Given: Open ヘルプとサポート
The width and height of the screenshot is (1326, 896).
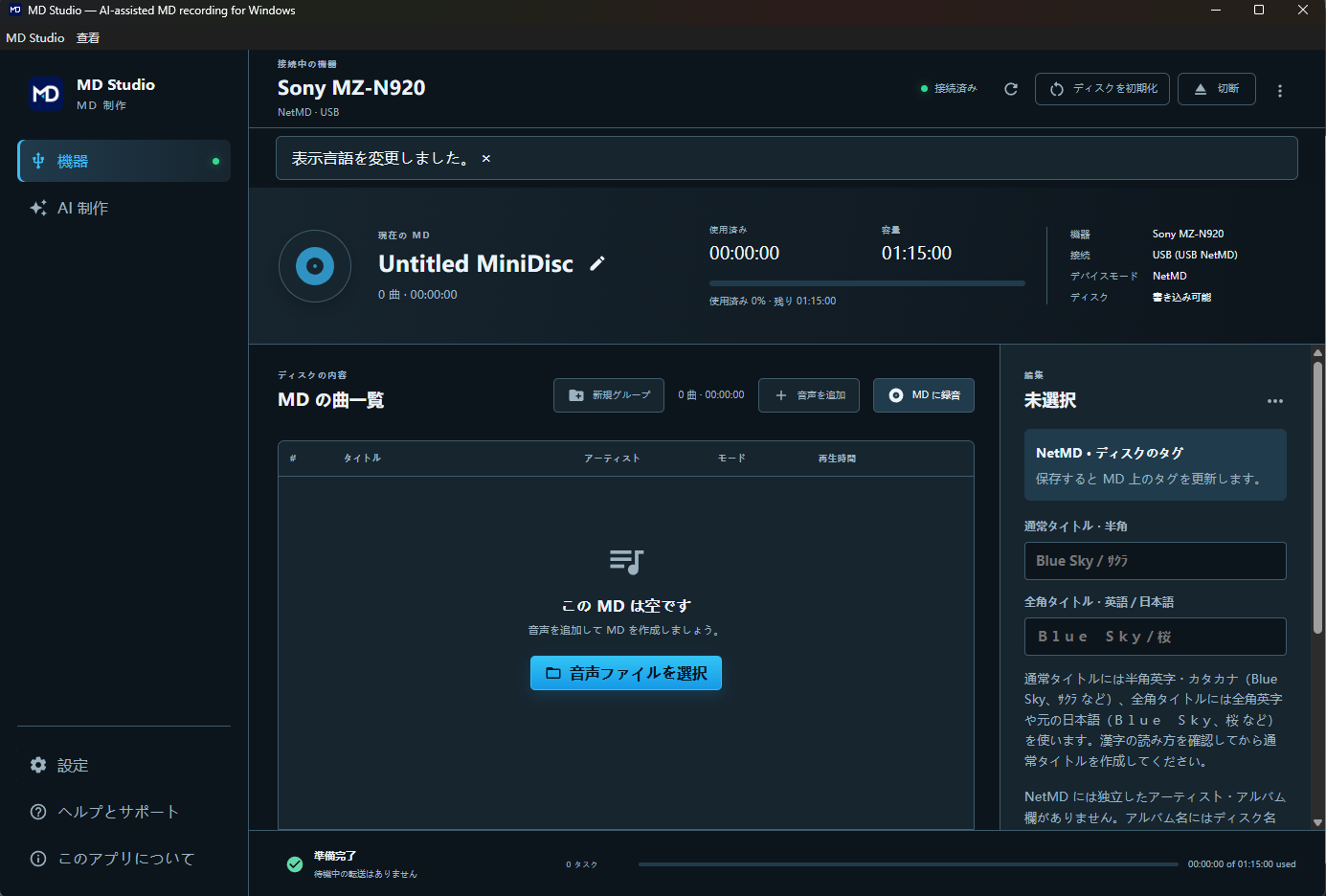Looking at the screenshot, I should [x=124, y=812].
